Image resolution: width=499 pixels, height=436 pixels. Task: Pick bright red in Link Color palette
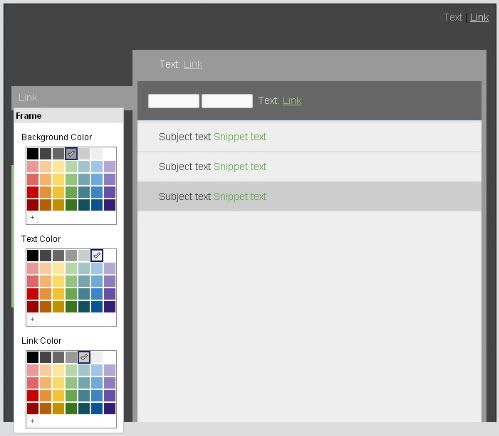[x=33, y=396]
